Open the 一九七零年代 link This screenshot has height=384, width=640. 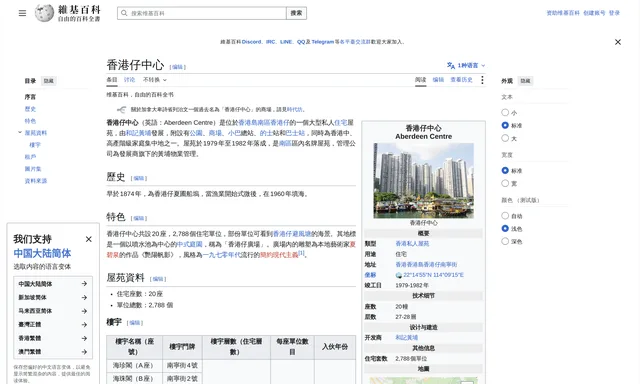(x=222, y=255)
